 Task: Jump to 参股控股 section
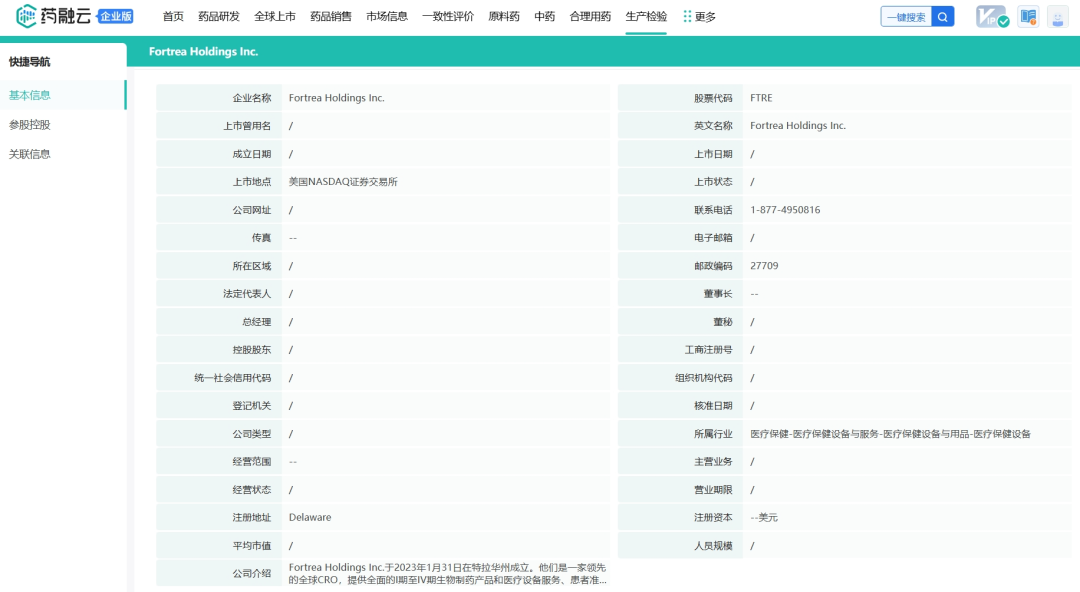pyautogui.click(x=30, y=125)
